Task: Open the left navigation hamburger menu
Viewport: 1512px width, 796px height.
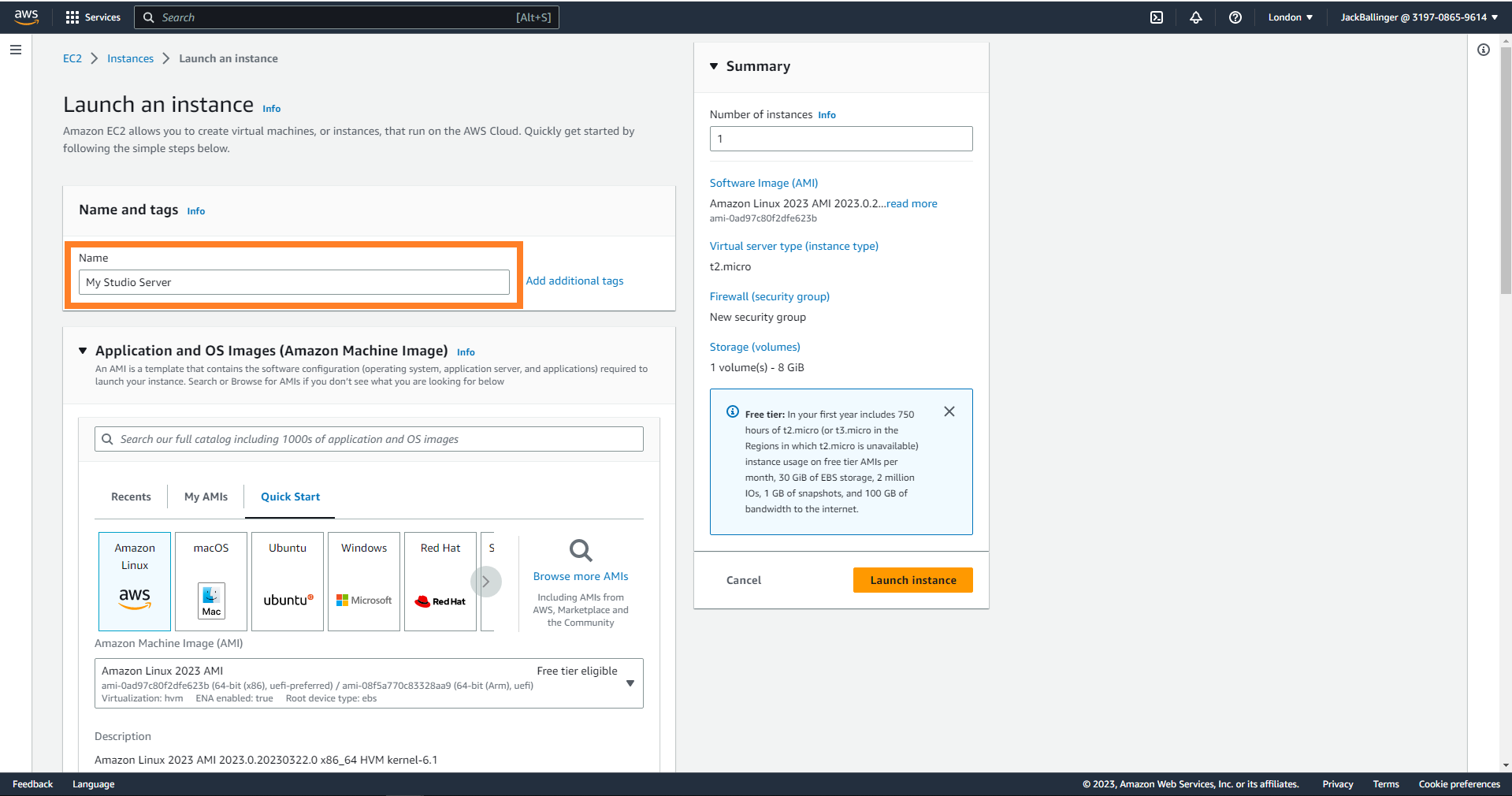Action: tap(16, 50)
